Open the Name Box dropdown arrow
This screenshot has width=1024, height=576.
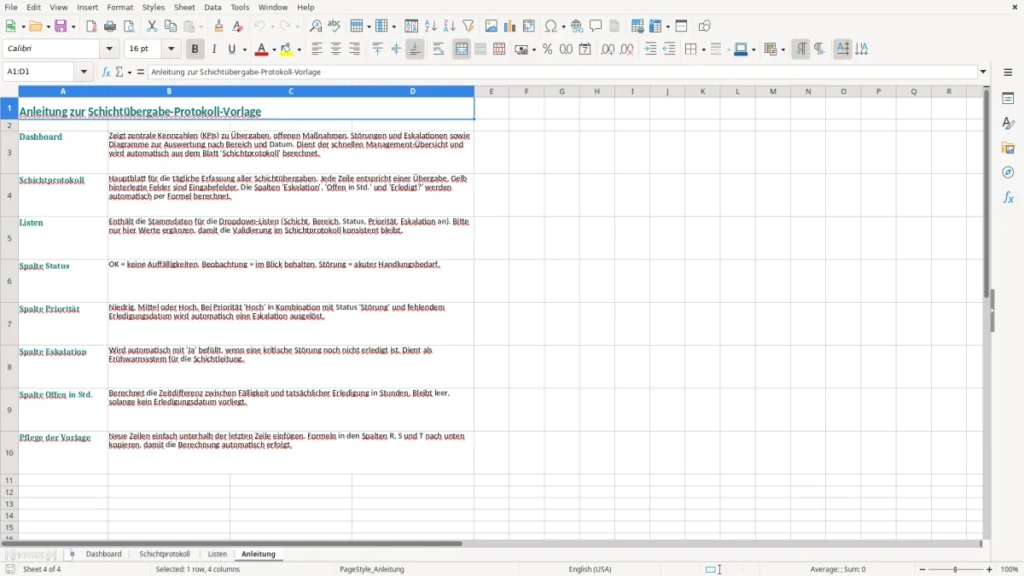click(84, 72)
